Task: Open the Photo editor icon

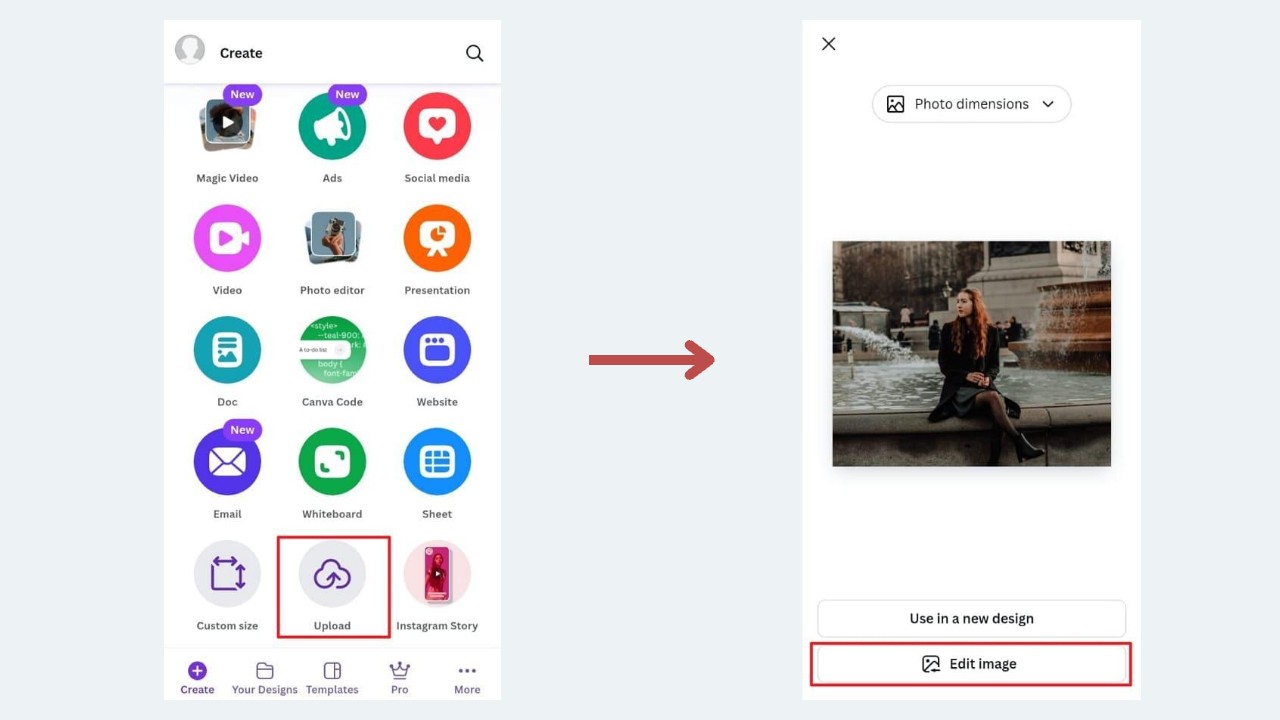Action: [x=332, y=238]
